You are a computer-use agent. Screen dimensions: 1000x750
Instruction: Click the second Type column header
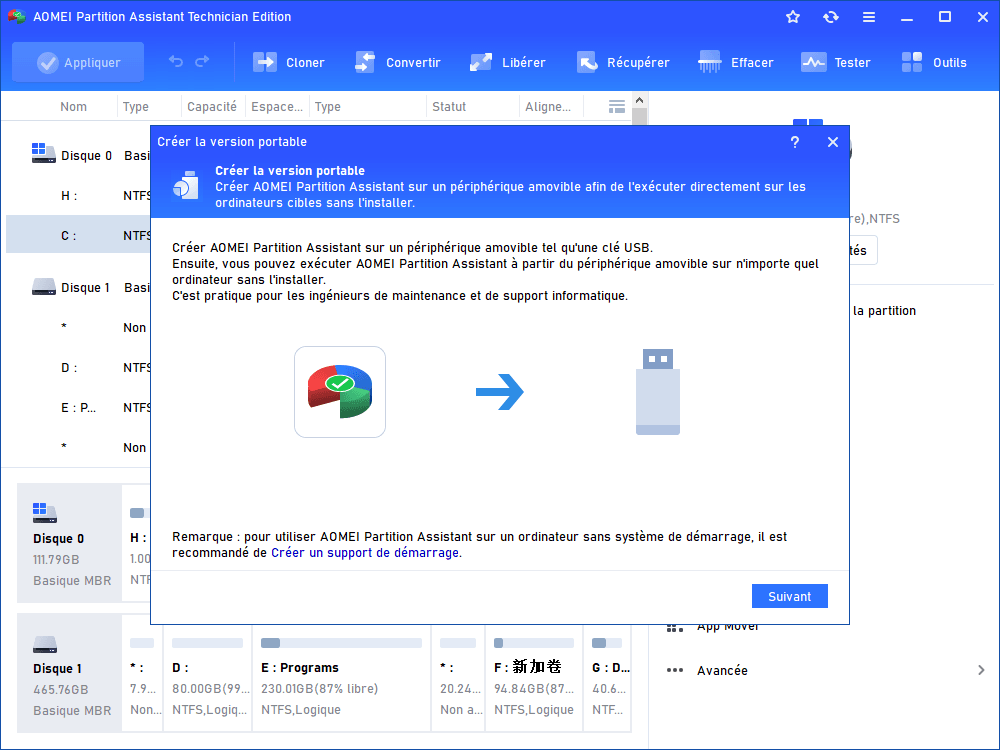pyautogui.click(x=328, y=107)
